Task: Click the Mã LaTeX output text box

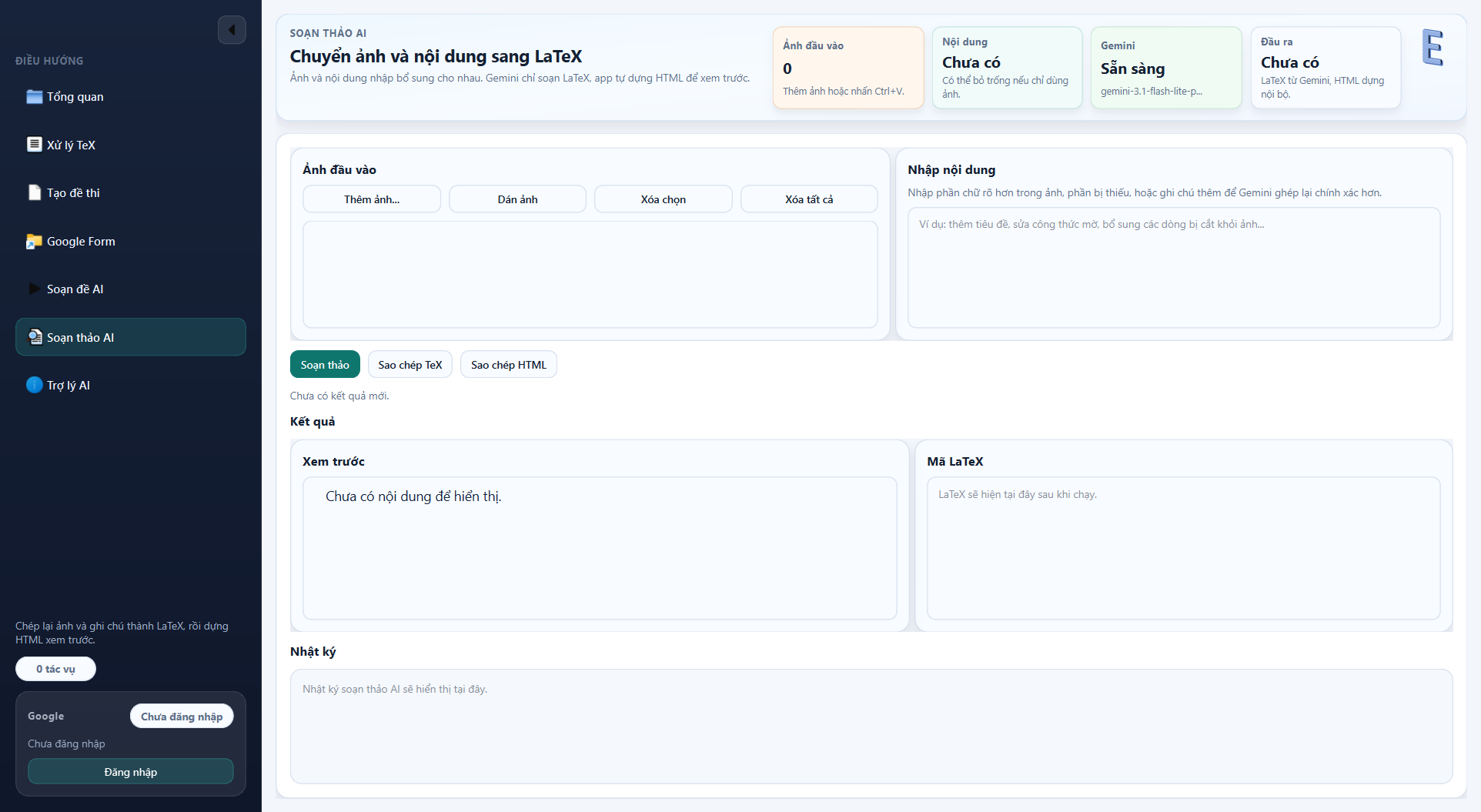Action: click(1183, 548)
